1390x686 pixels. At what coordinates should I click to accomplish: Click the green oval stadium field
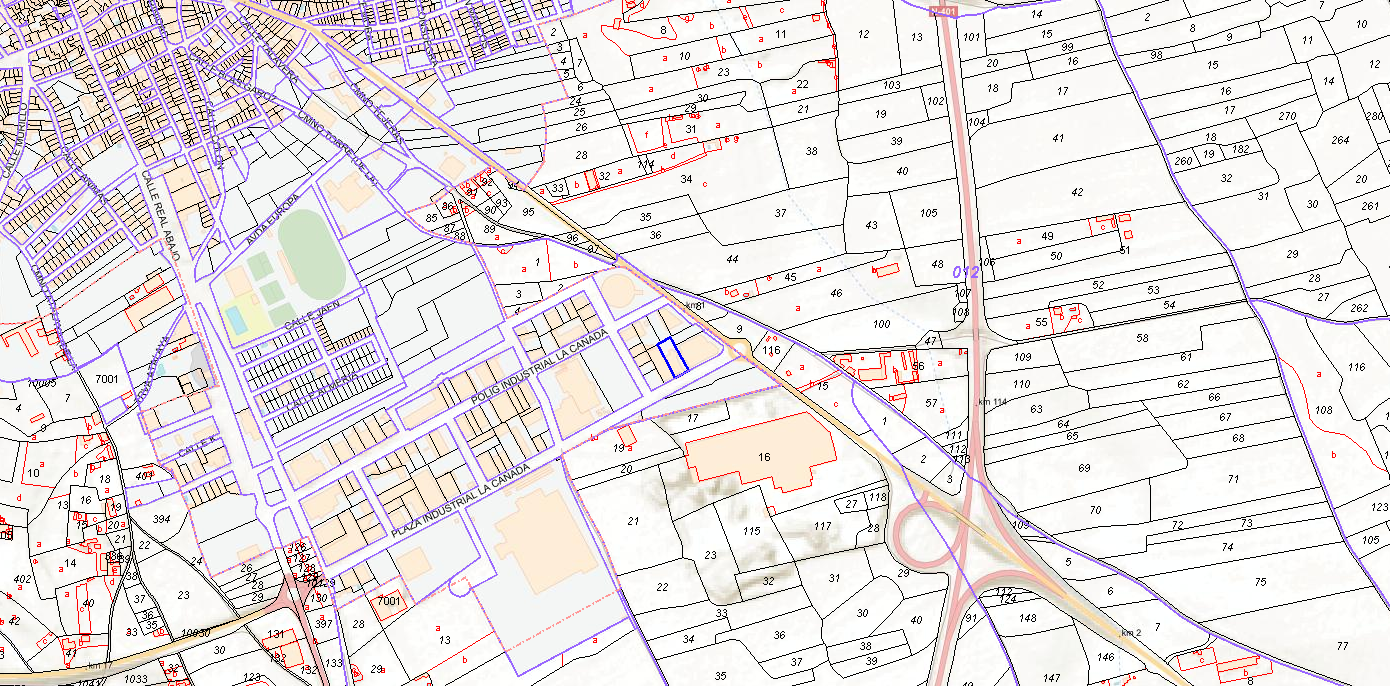pos(309,252)
